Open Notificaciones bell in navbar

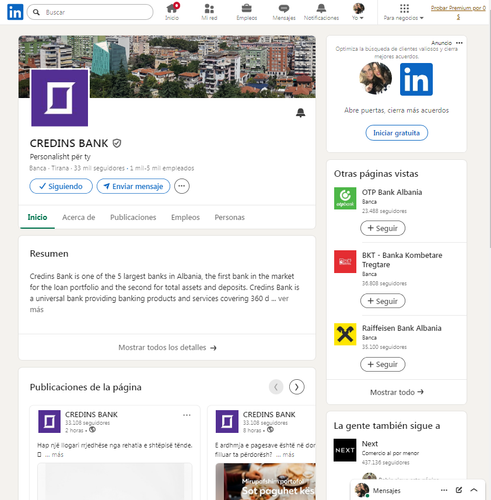[x=321, y=12]
